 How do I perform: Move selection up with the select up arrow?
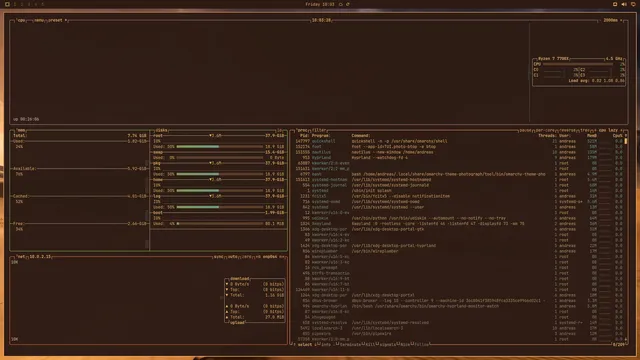tap(295, 344)
